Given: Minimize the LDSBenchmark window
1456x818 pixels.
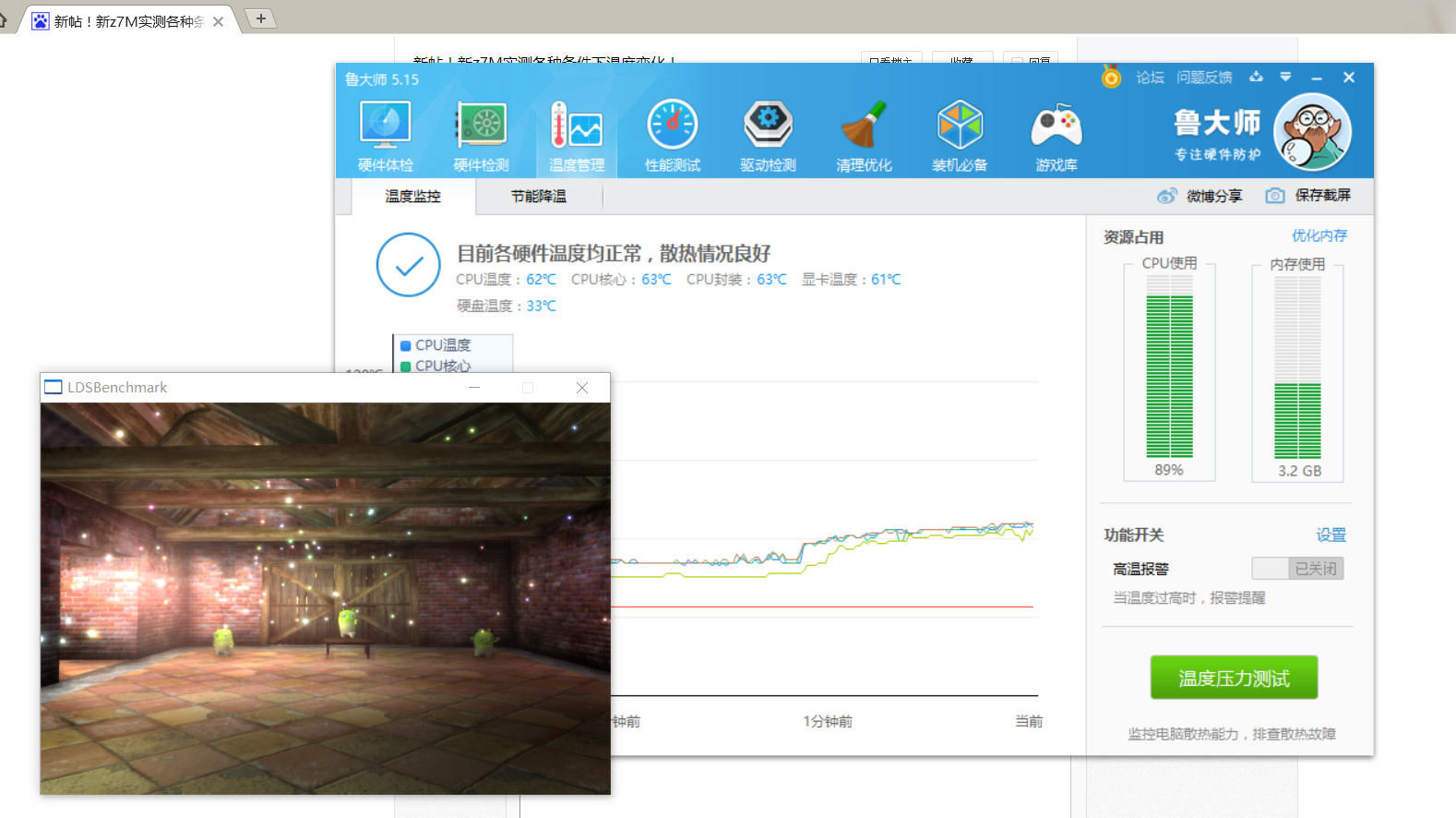Looking at the screenshot, I should (474, 388).
